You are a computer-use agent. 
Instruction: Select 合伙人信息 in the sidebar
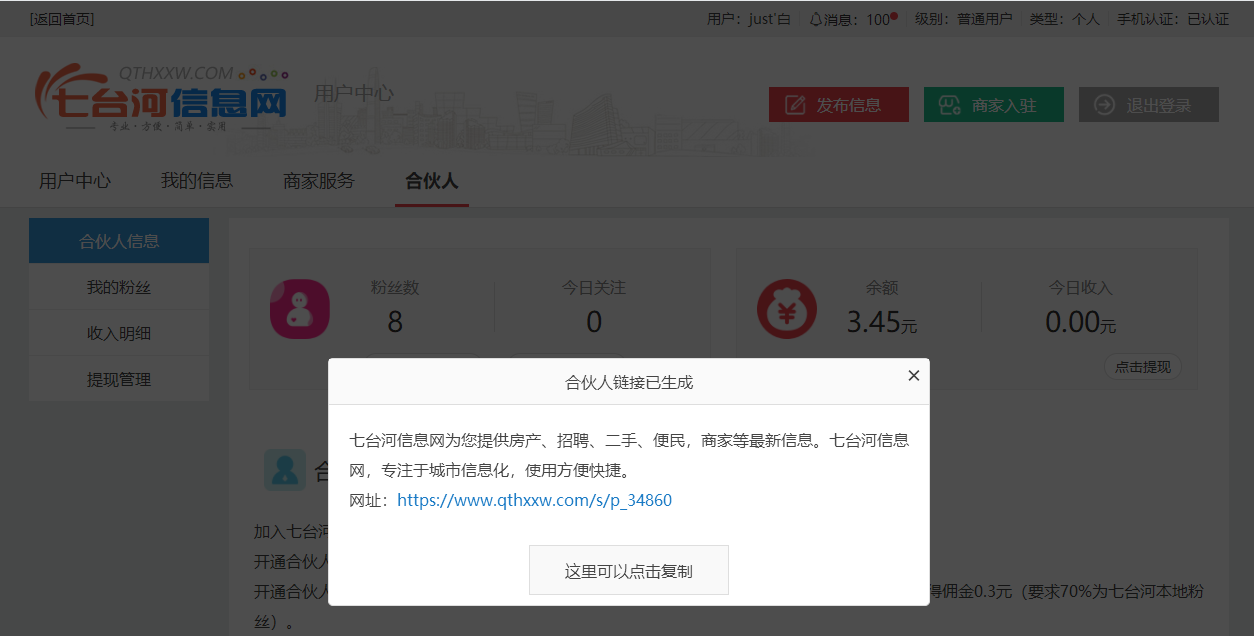[x=119, y=241]
